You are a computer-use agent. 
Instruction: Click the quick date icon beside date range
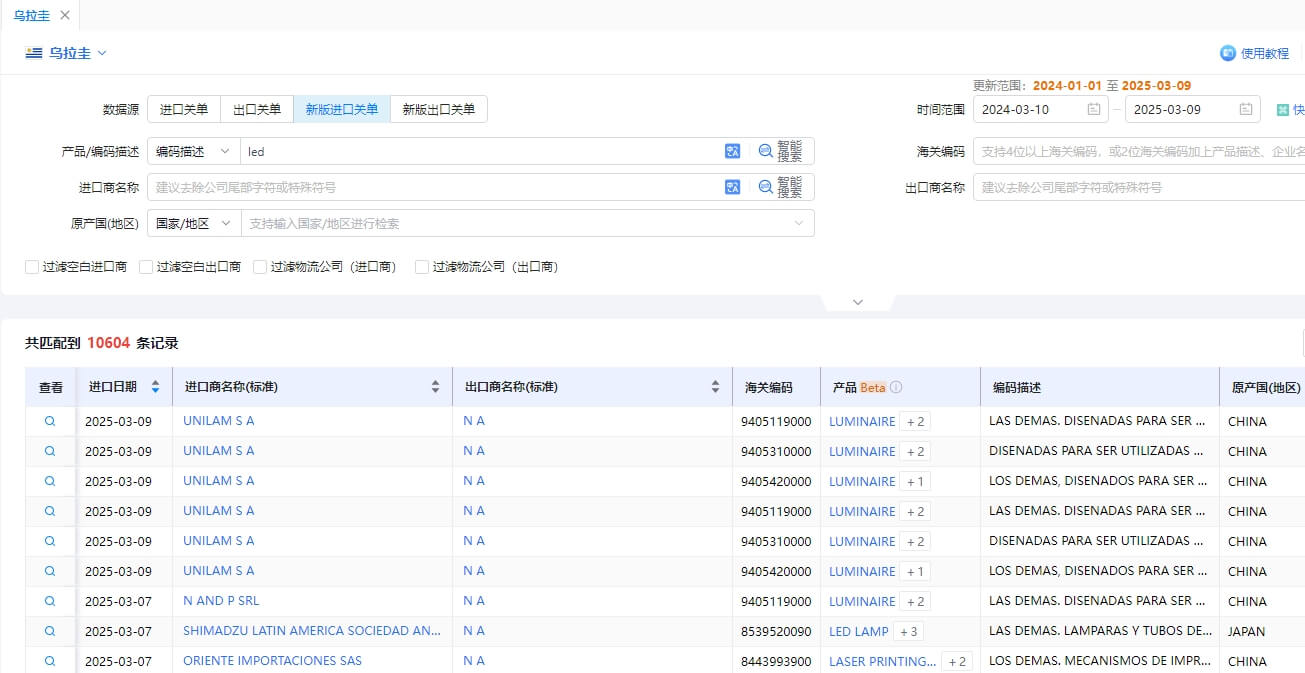point(1283,109)
